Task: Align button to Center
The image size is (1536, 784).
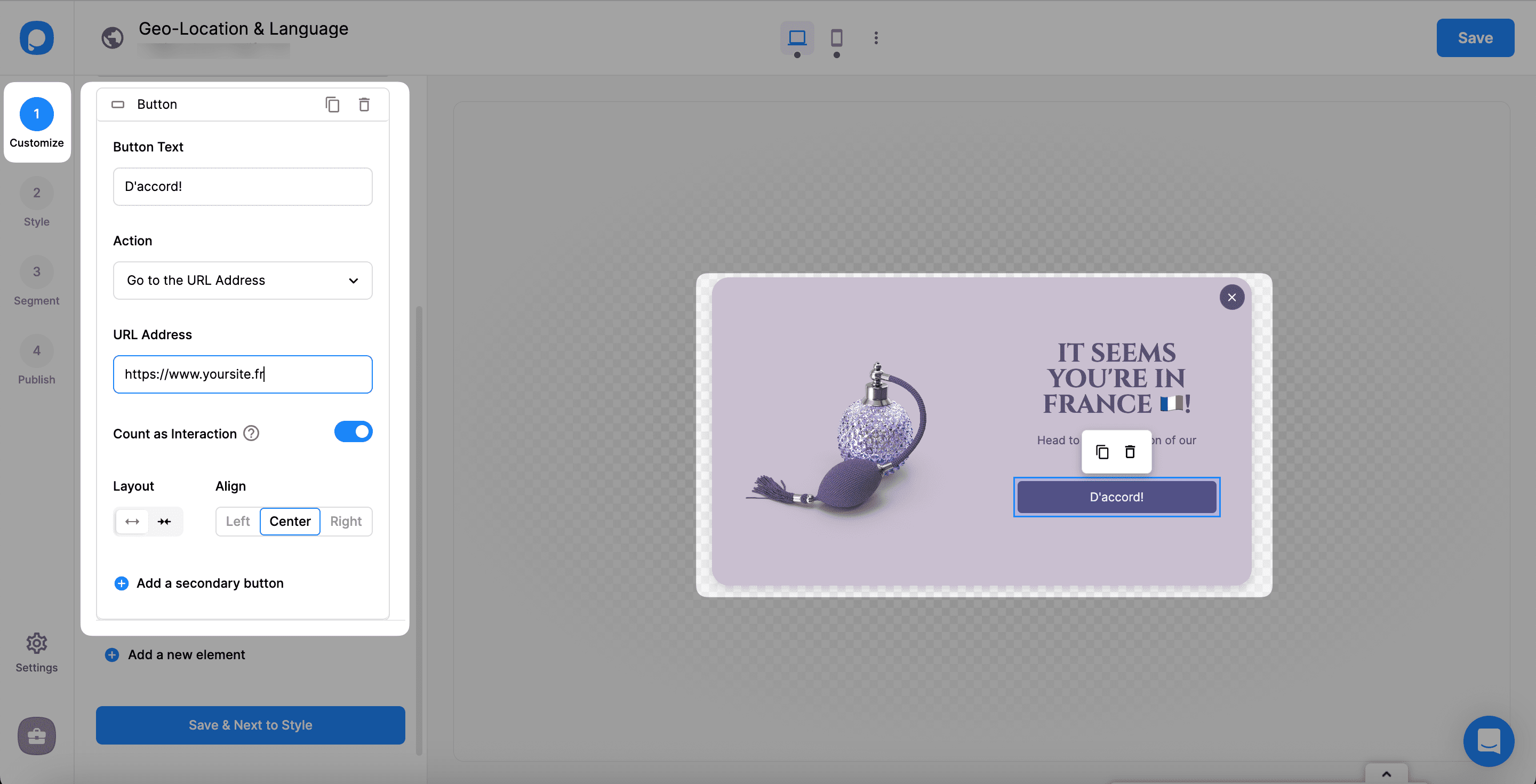Action: tap(290, 522)
